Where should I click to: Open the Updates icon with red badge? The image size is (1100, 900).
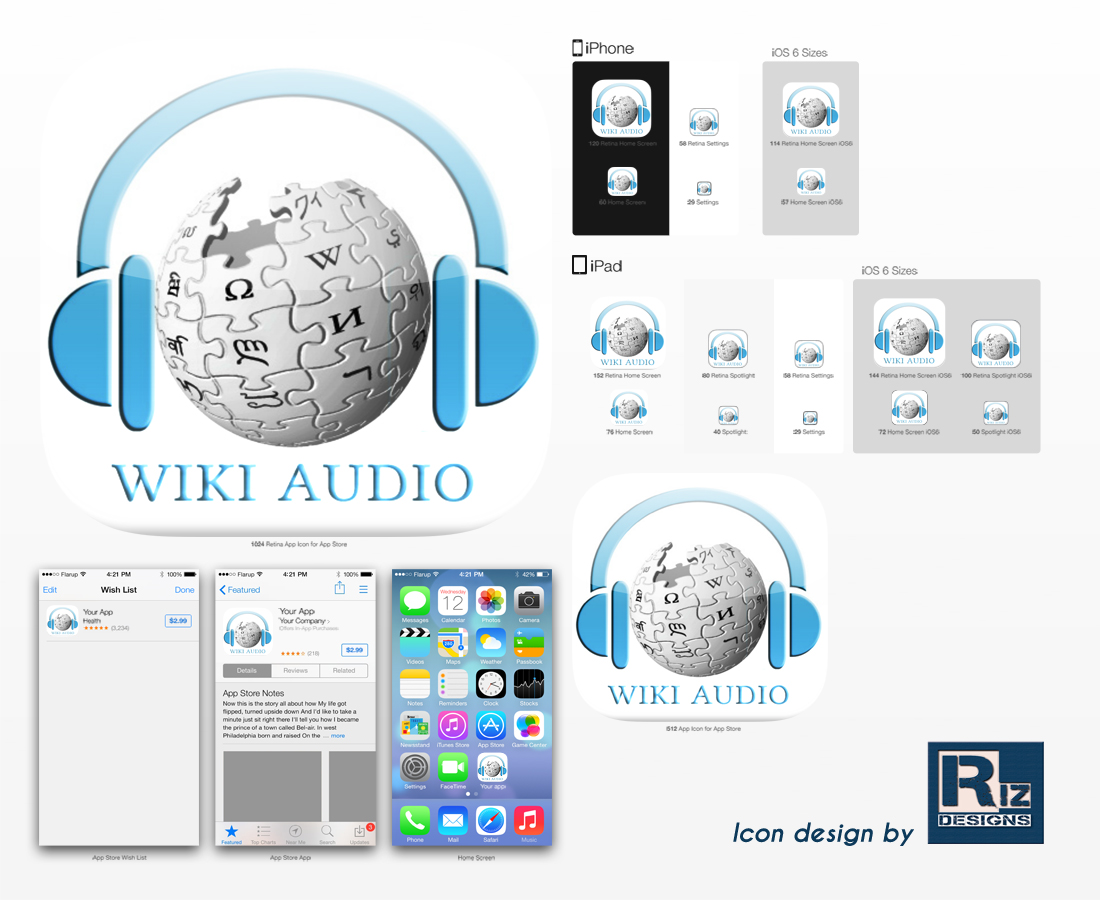[361, 830]
